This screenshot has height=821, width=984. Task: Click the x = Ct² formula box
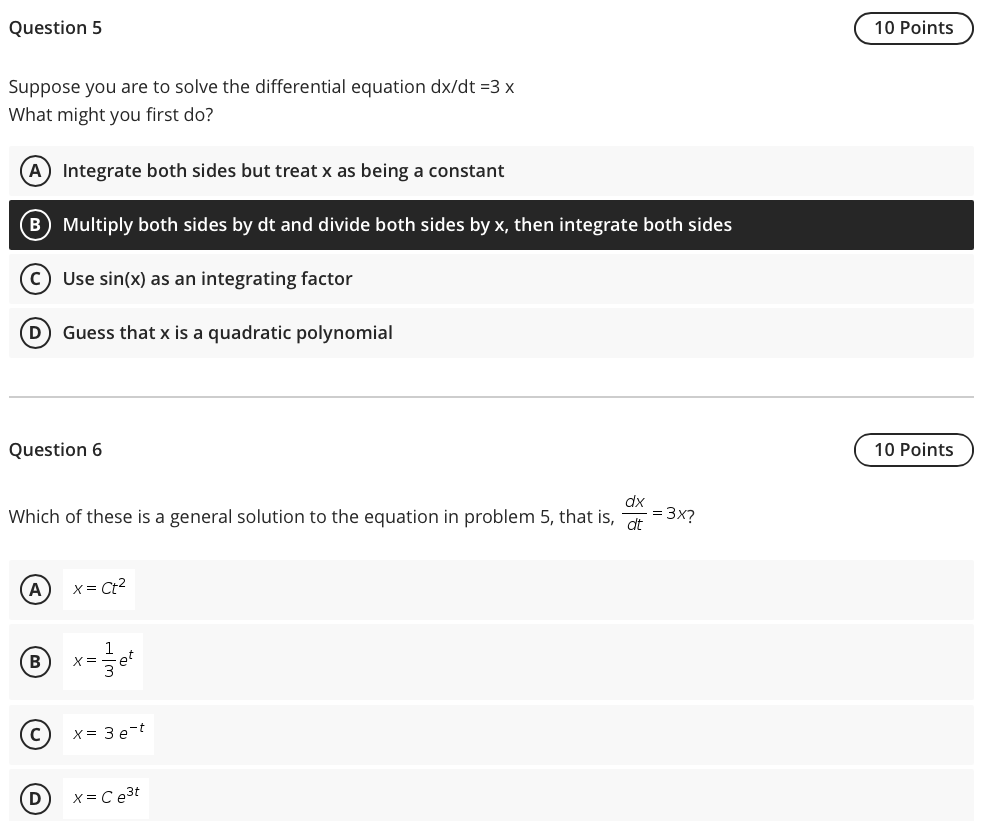pos(99,589)
